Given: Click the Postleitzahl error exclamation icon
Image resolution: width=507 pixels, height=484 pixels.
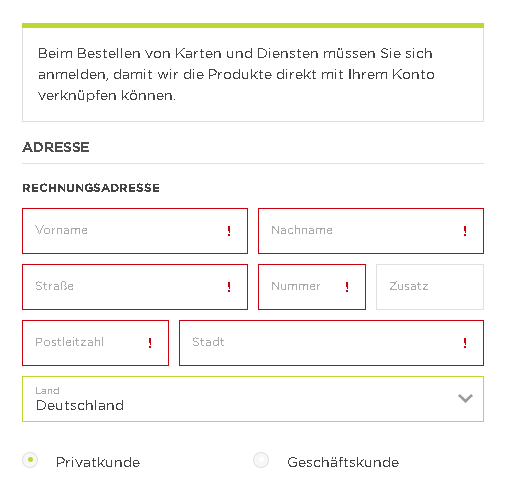Looking at the screenshot, I should (x=150, y=343).
